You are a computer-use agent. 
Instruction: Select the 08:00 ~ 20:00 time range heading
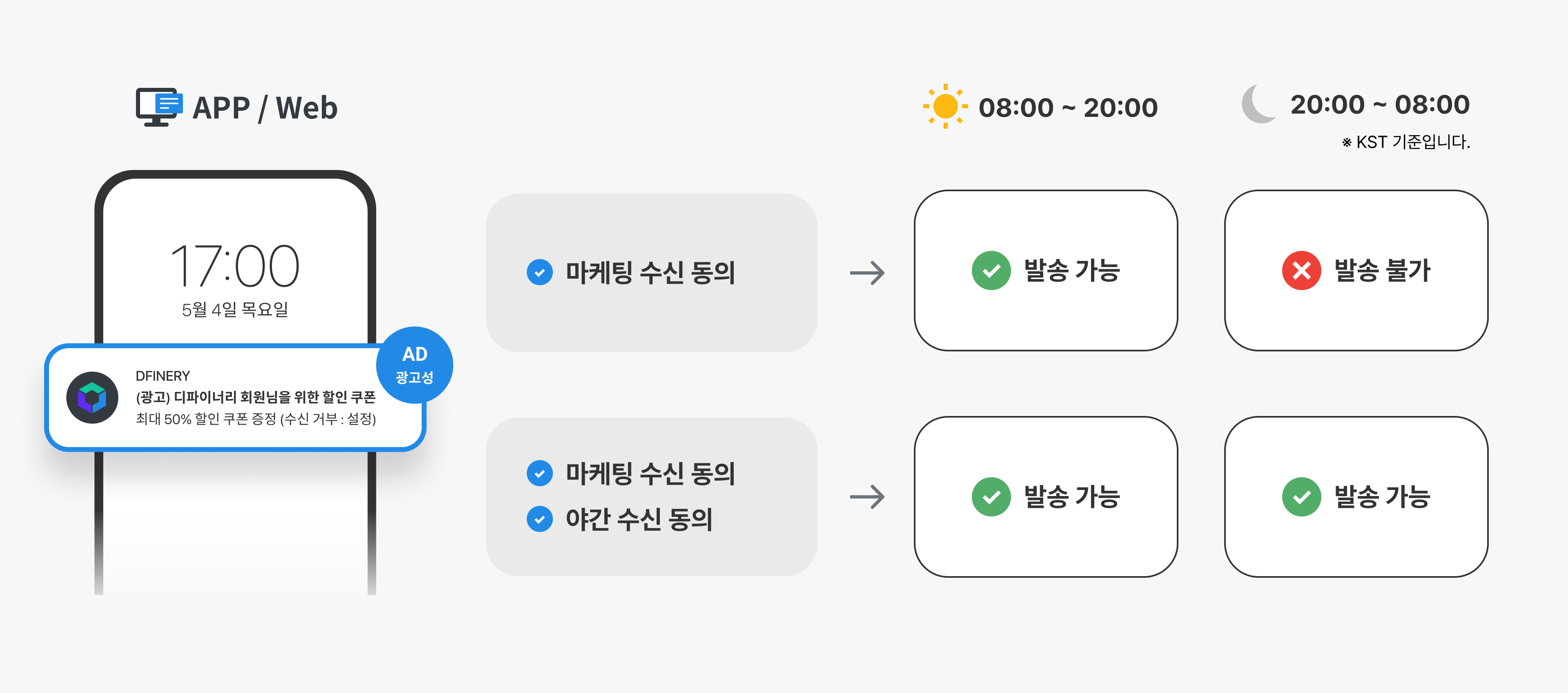(1068, 108)
